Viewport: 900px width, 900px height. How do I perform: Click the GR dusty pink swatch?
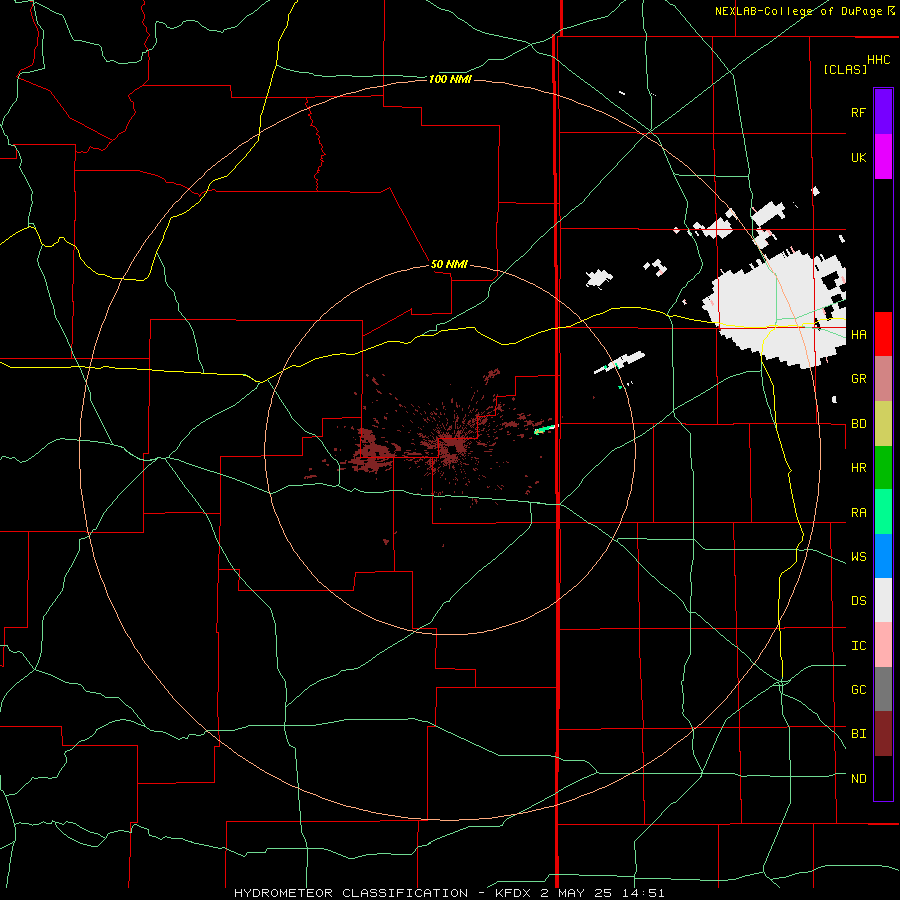[883, 379]
